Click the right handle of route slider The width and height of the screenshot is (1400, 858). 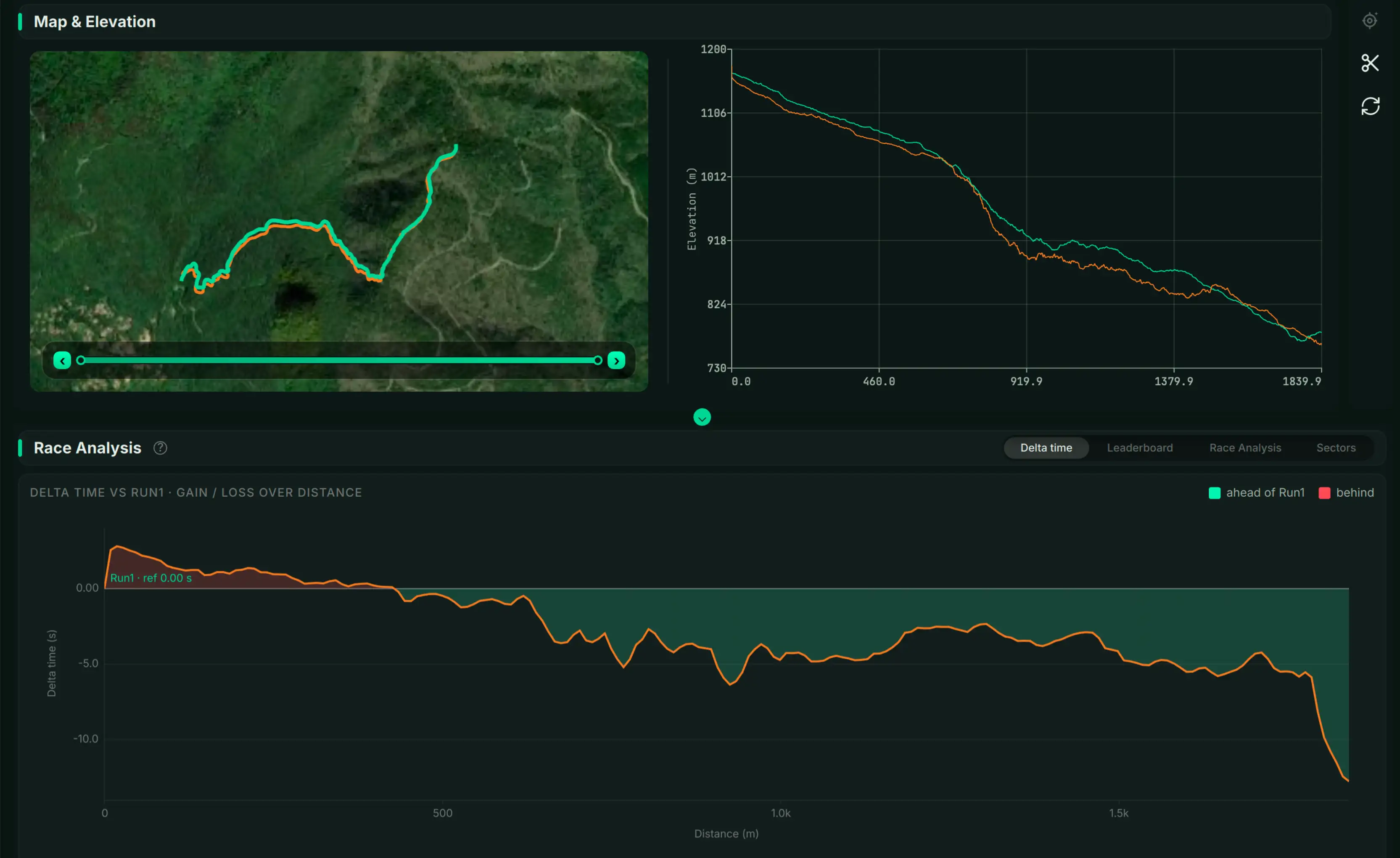tap(598, 360)
